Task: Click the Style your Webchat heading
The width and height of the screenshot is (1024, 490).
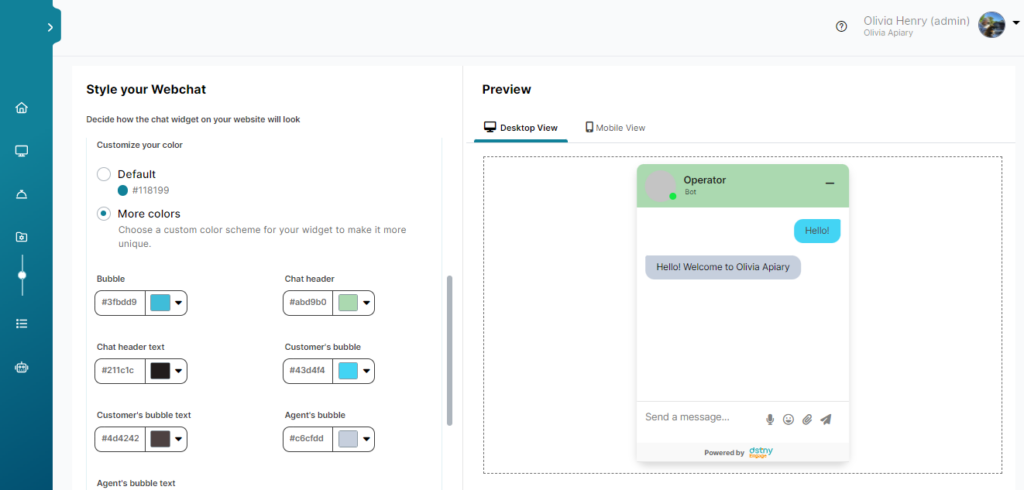Action: [146, 90]
